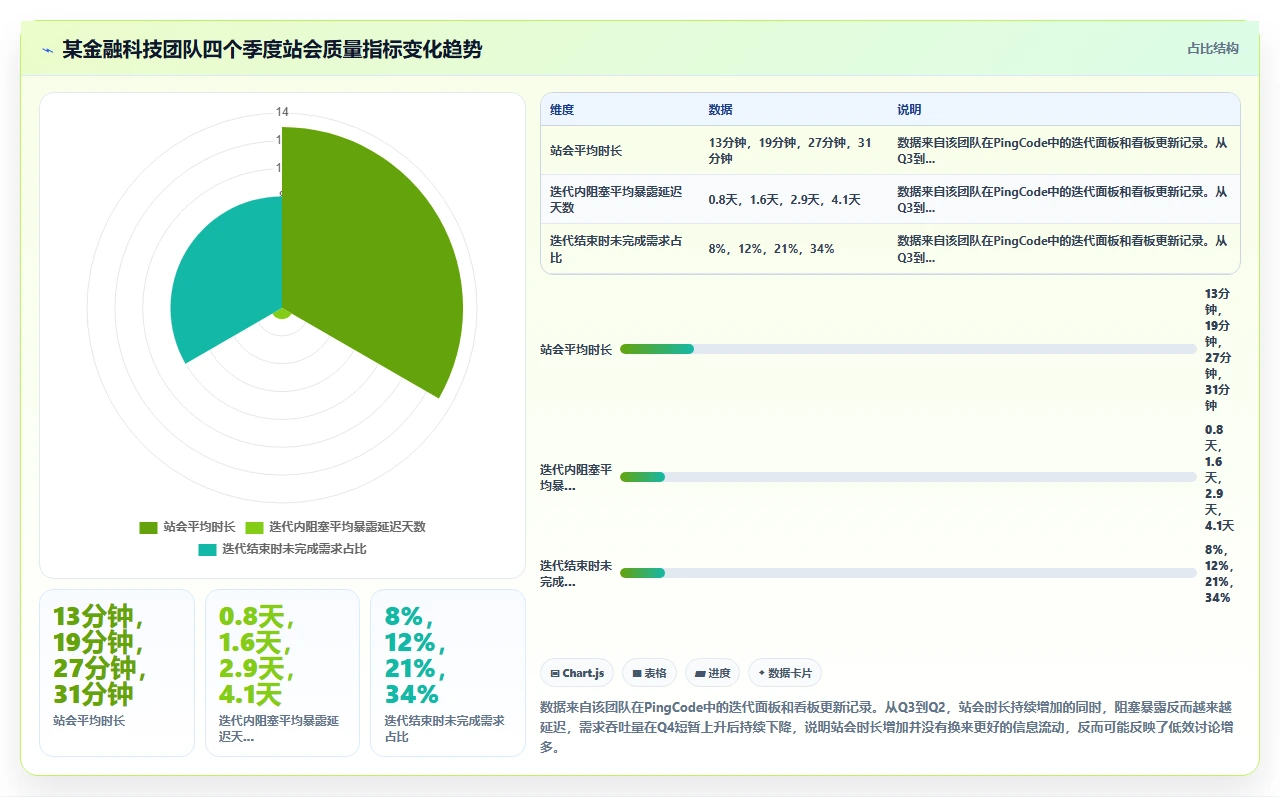Image resolution: width=1280 pixels, height=797 pixels.
Task: Toggle 站会平均时长 legend item
Action: click(187, 527)
